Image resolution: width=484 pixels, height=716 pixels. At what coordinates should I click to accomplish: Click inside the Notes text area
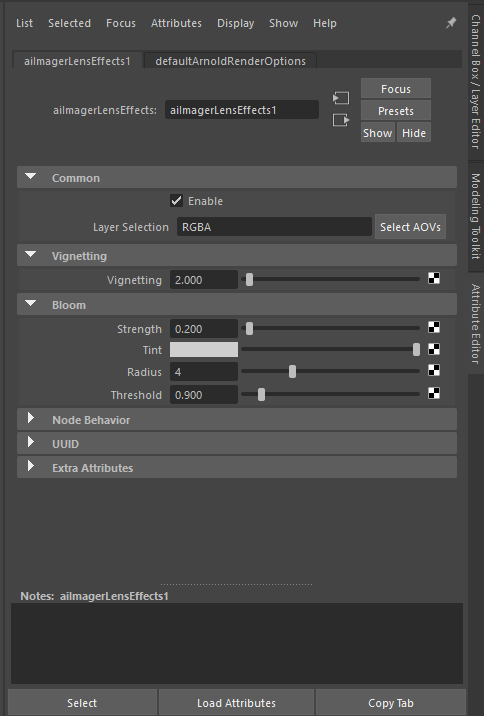click(237, 643)
